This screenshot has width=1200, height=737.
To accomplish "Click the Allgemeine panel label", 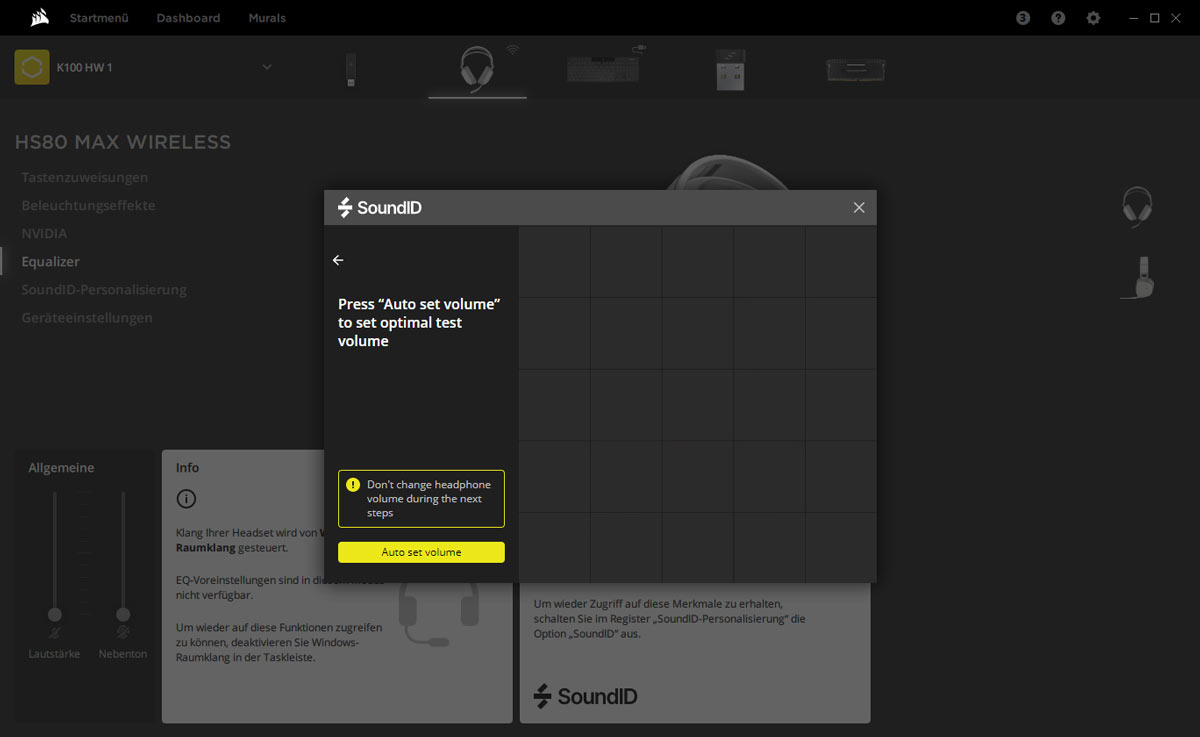I will [61, 468].
